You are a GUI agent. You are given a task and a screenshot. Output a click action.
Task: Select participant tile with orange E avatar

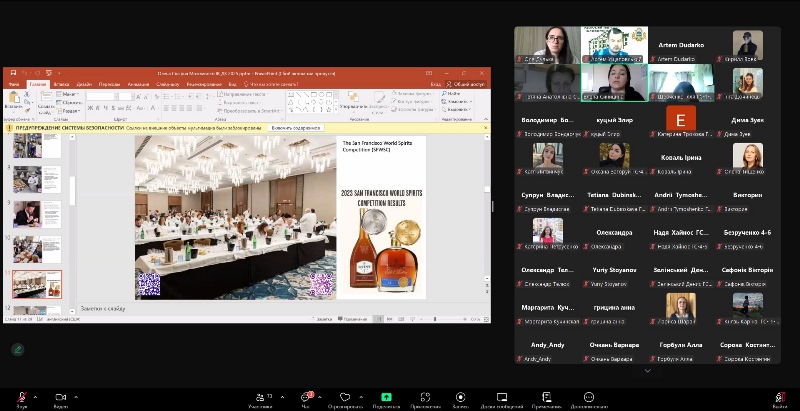681,120
